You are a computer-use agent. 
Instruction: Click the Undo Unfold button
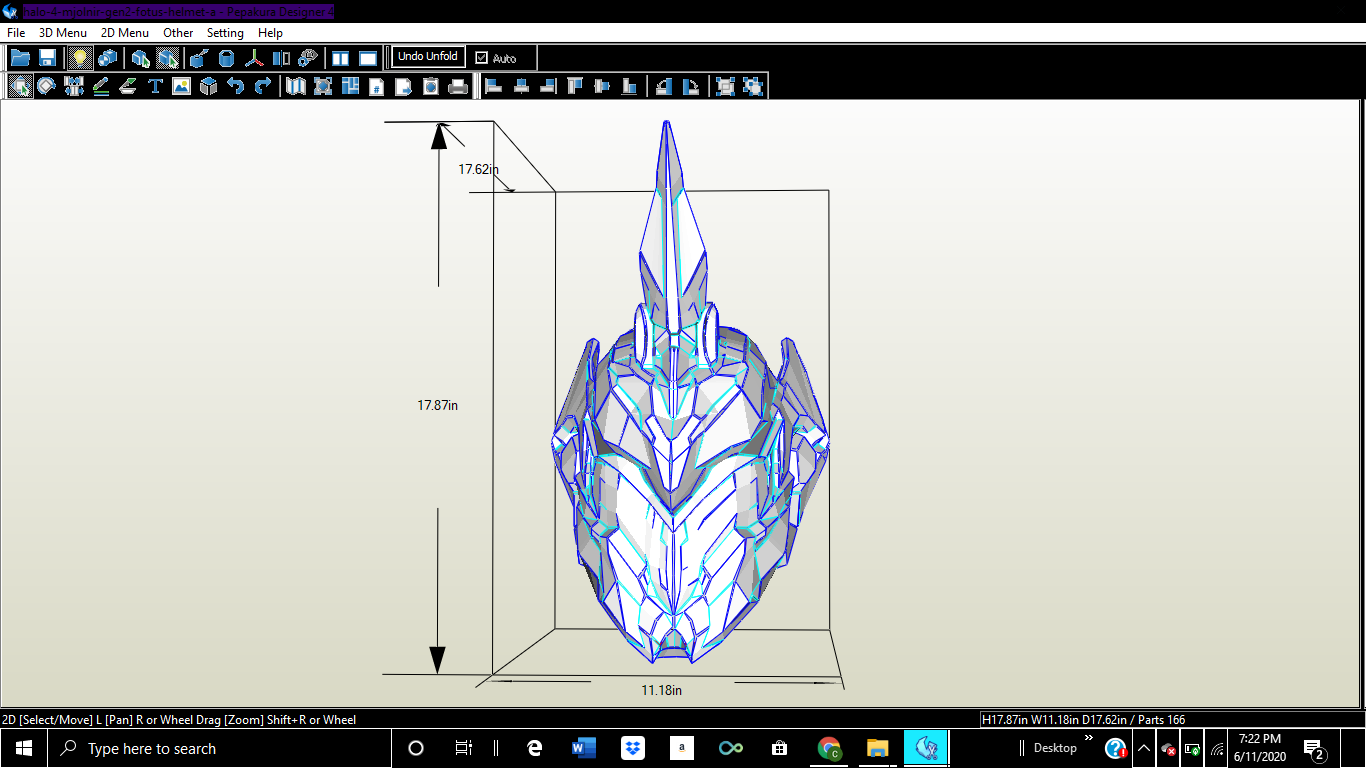(x=428, y=57)
